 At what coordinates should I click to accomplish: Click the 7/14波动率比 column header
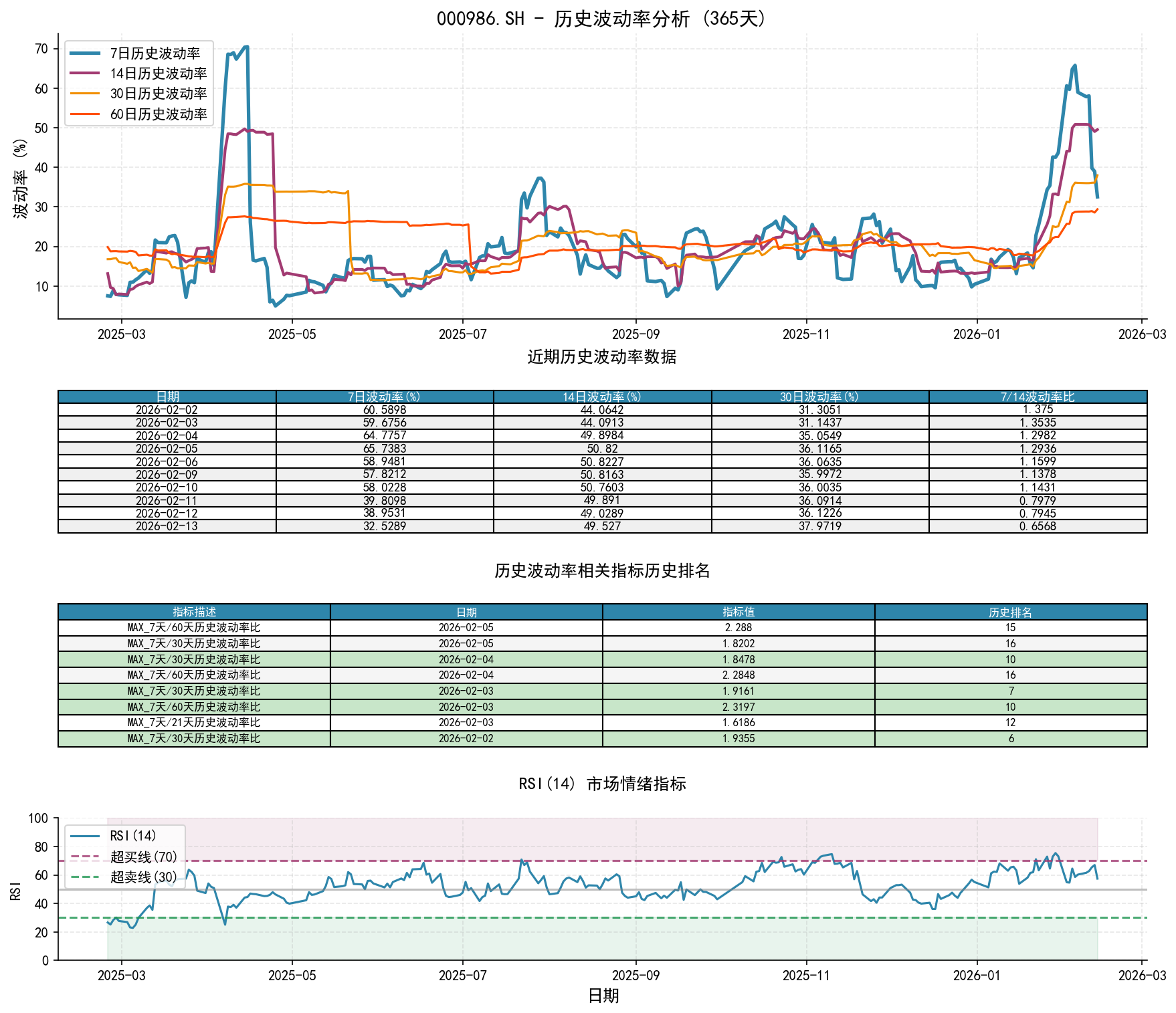pos(1038,397)
